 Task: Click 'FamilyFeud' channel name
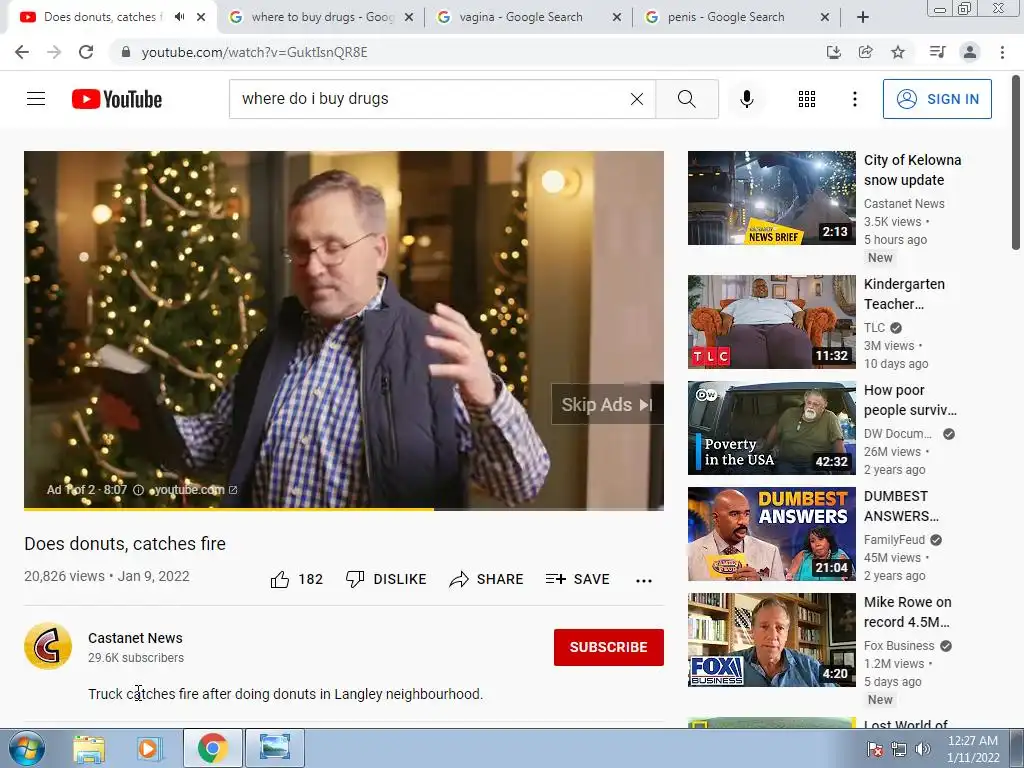(894, 539)
